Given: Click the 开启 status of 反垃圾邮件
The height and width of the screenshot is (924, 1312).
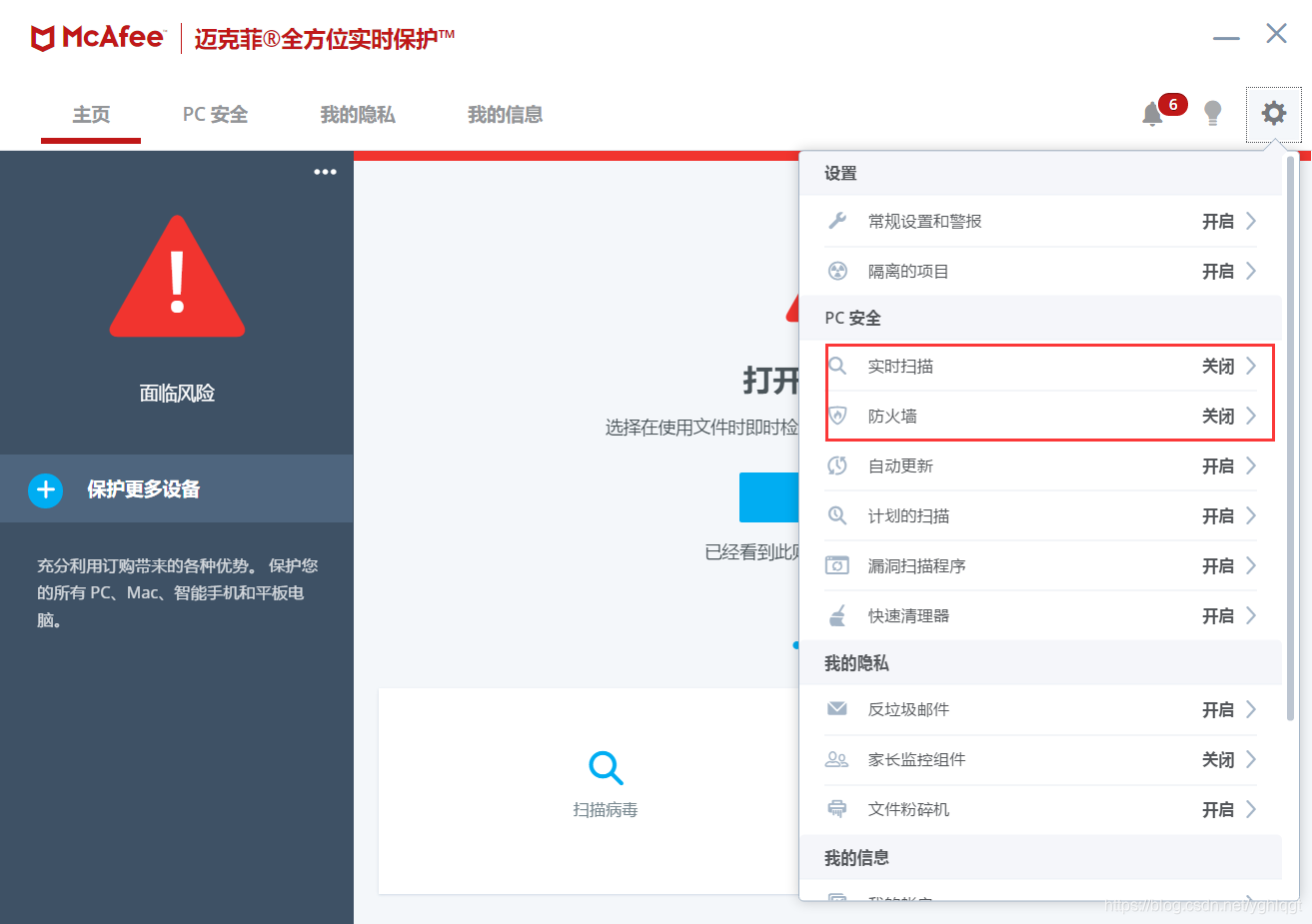Looking at the screenshot, I should [1218, 709].
